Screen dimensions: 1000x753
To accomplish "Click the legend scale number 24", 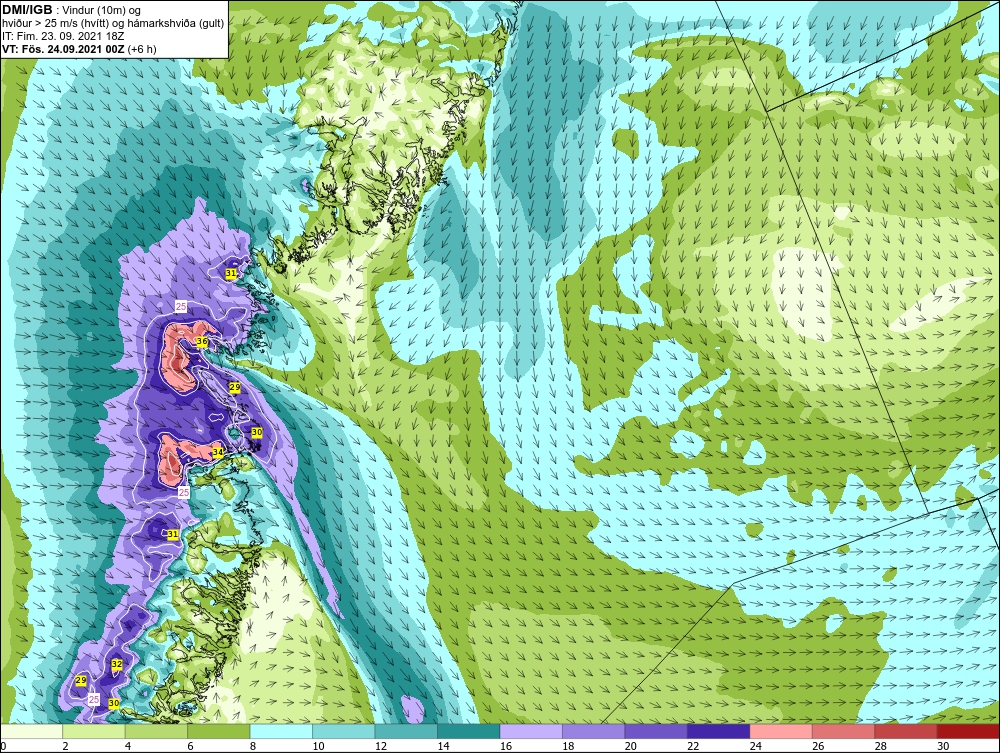I will point(756,746).
